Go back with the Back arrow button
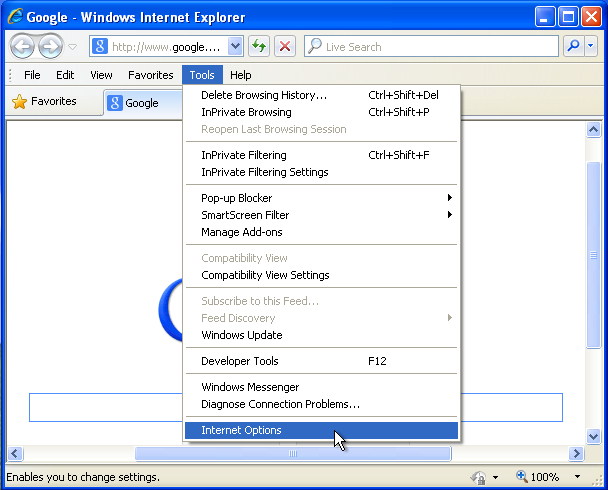Viewport: 608px width, 490px height. point(22,47)
